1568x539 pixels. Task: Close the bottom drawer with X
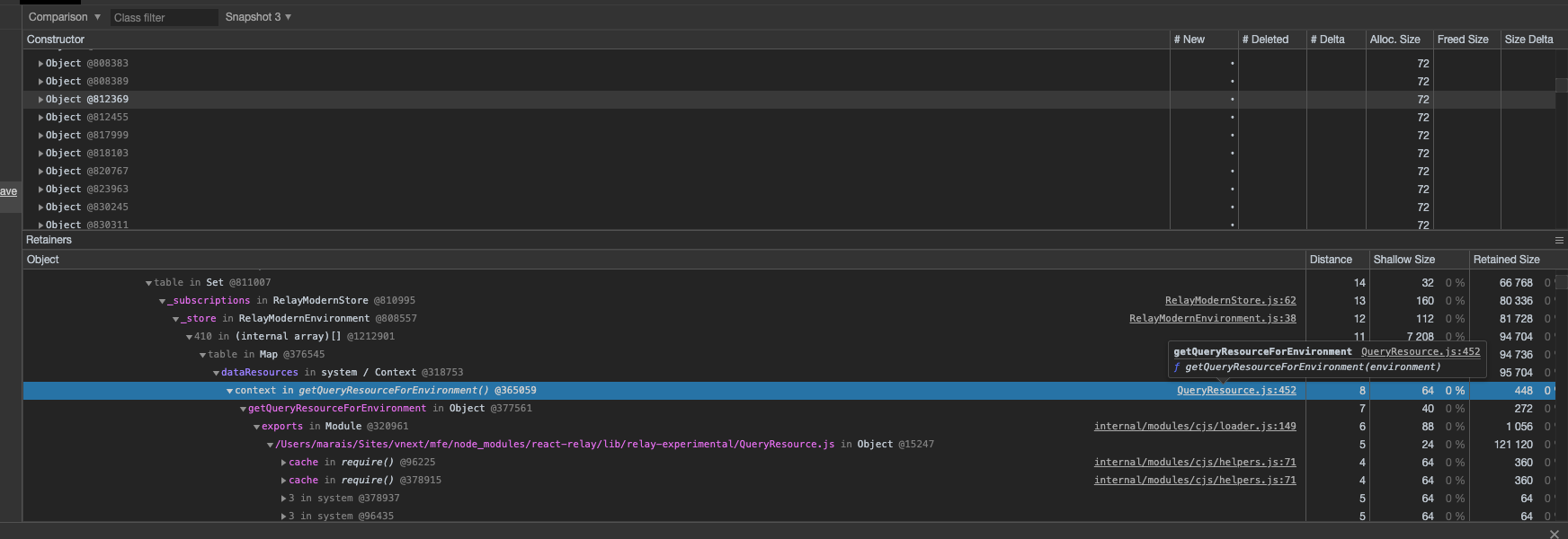click(x=1555, y=534)
